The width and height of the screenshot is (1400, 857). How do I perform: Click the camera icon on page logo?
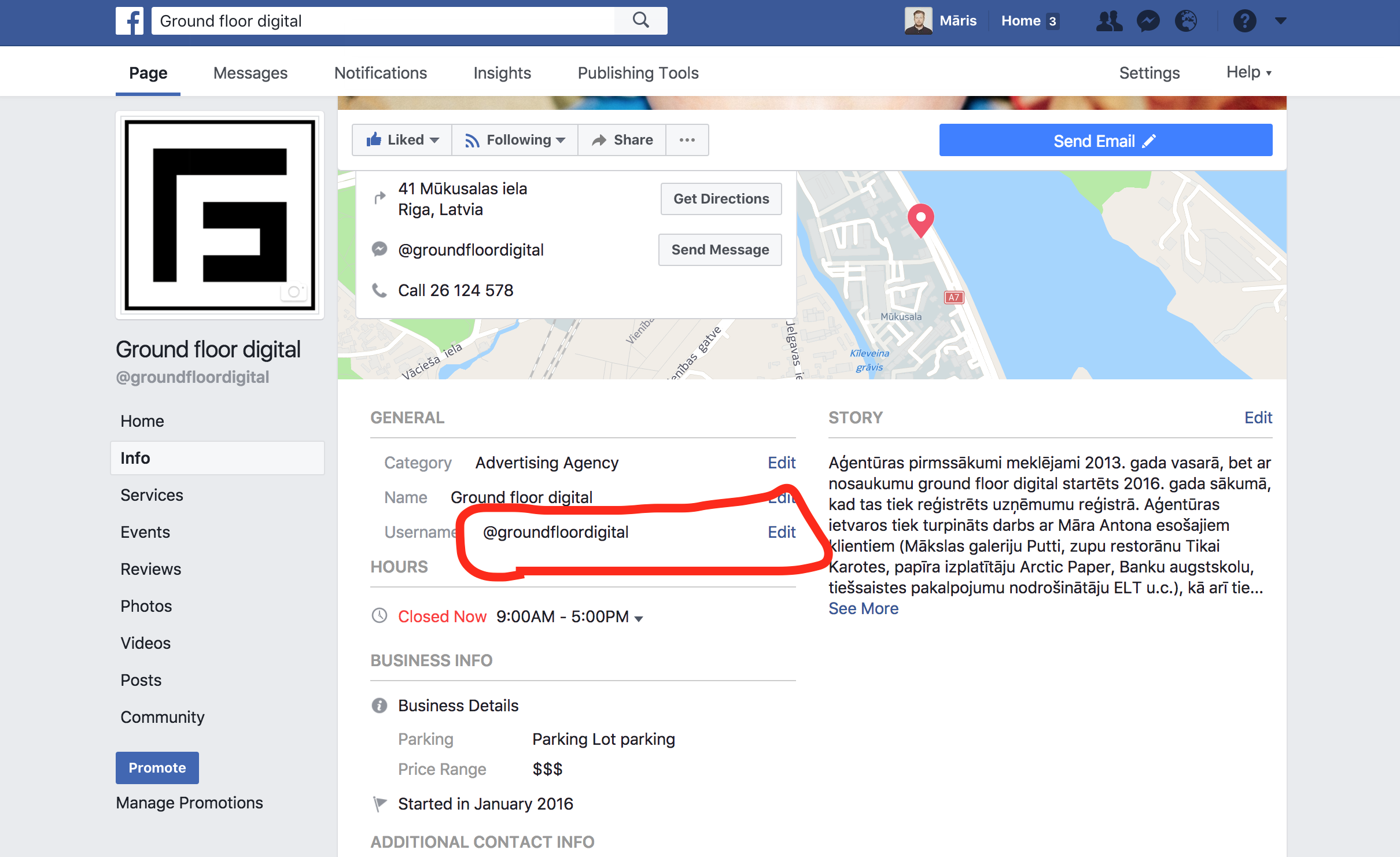[294, 291]
